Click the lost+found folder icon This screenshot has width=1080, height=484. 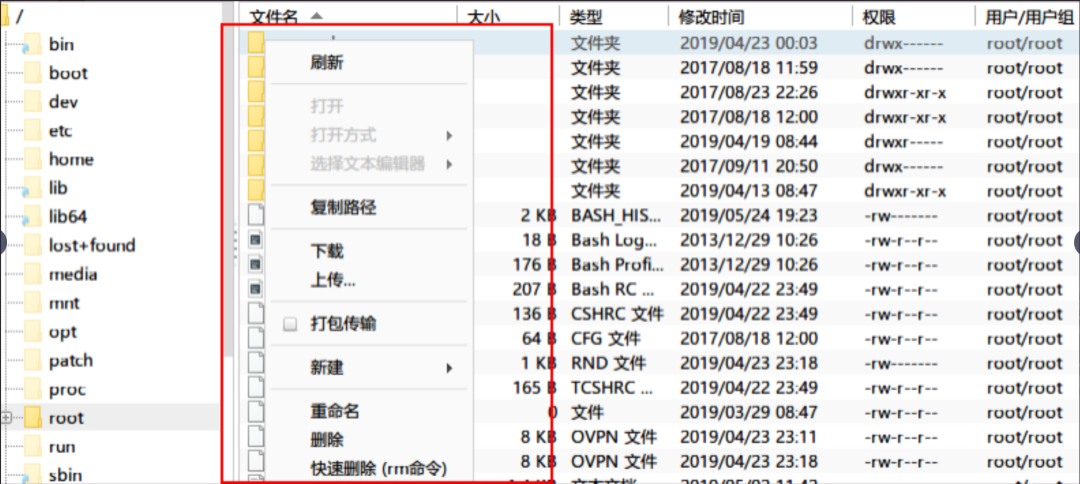[x=32, y=245]
